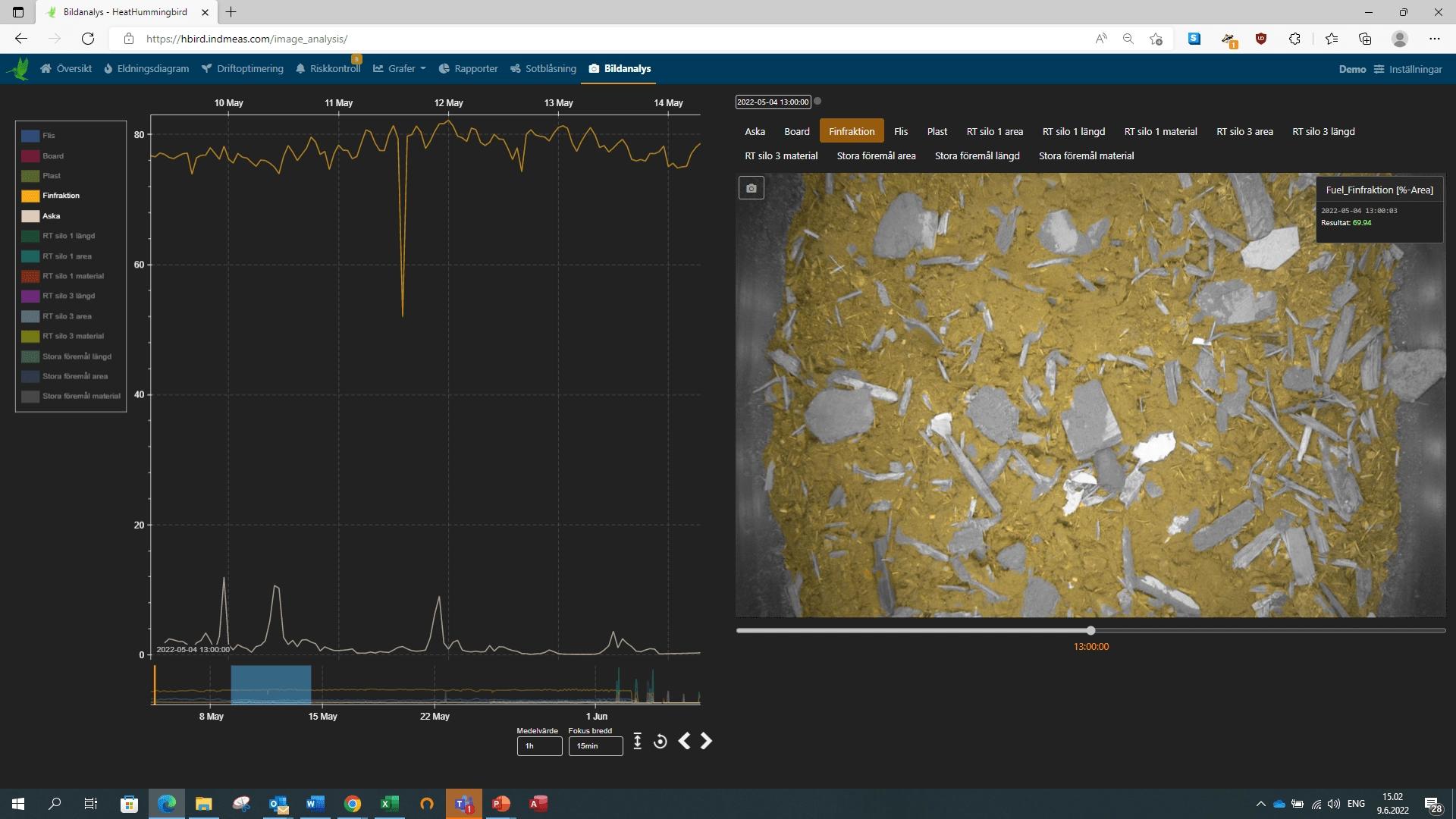1456x819 pixels.
Task: Click the image time slider handle
Action: [x=1090, y=631]
